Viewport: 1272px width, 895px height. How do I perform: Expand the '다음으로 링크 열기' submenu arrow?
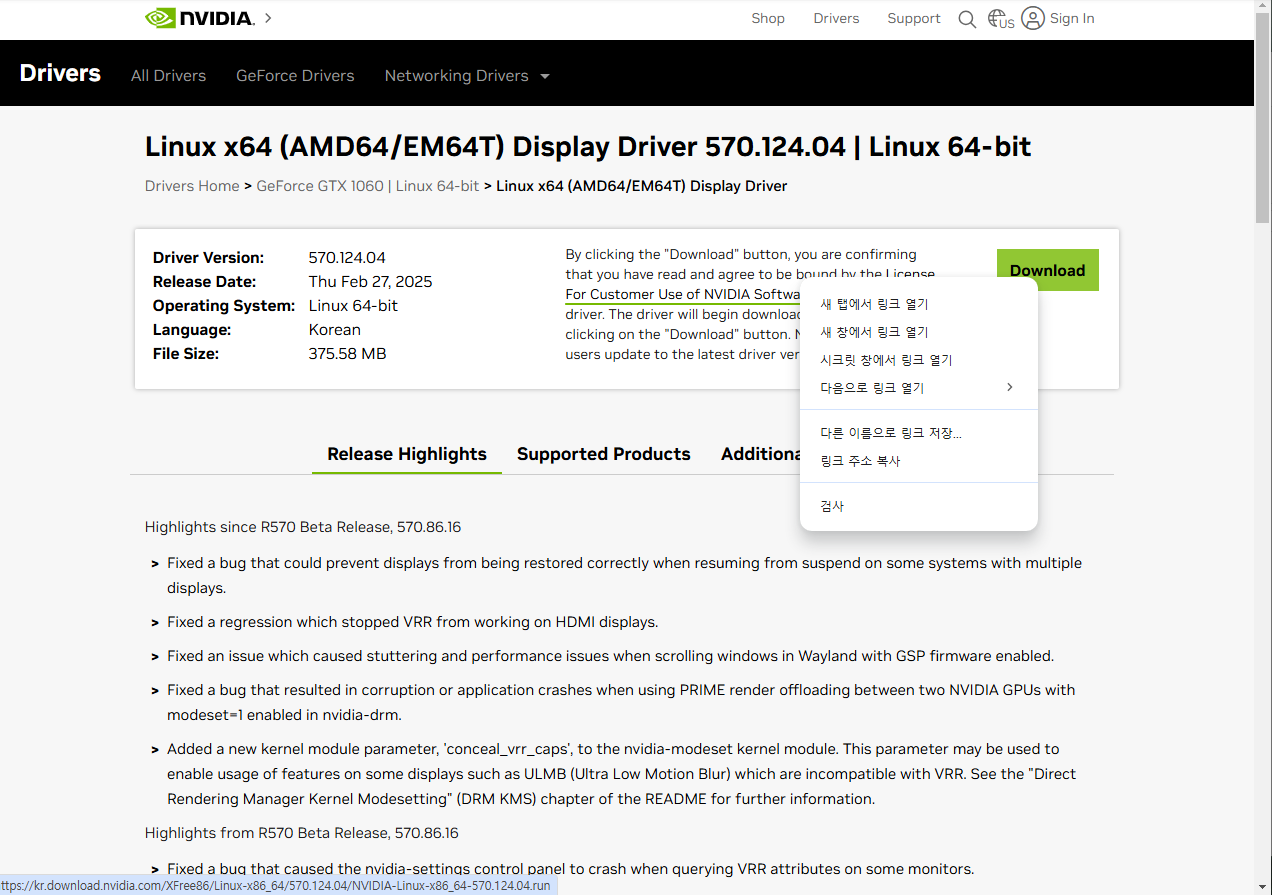click(1010, 387)
